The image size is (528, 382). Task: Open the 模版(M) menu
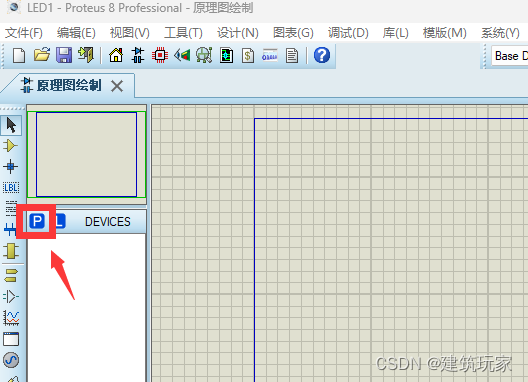coord(444,33)
